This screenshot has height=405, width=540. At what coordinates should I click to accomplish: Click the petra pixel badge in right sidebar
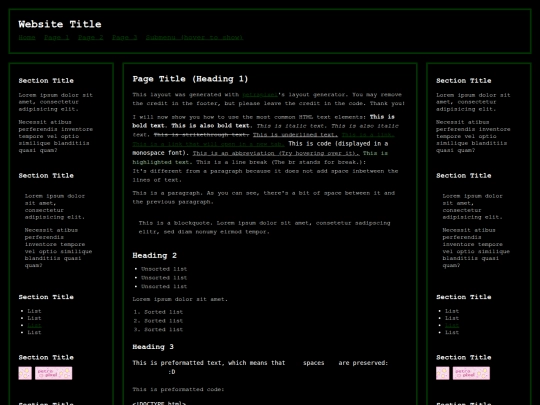pyautogui.click(x=471, y=373)
